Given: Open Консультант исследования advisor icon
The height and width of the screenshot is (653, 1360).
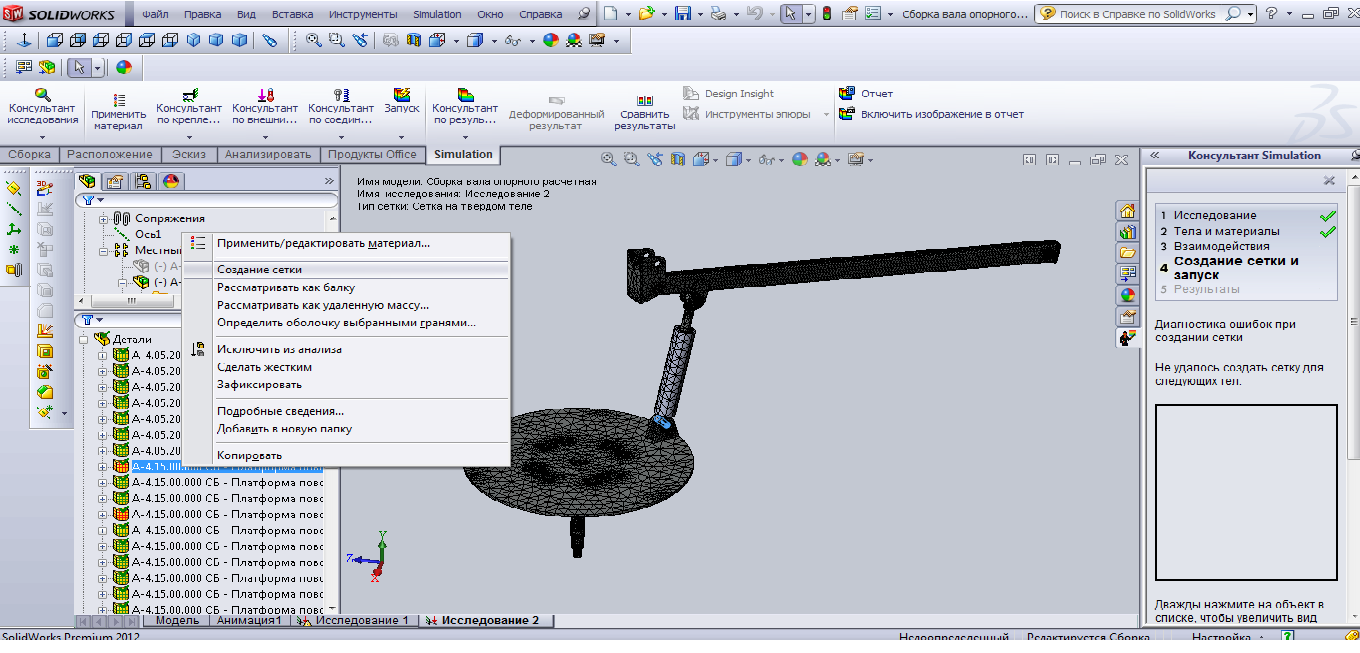Looking at the screenshot, I should pos(42,94).
